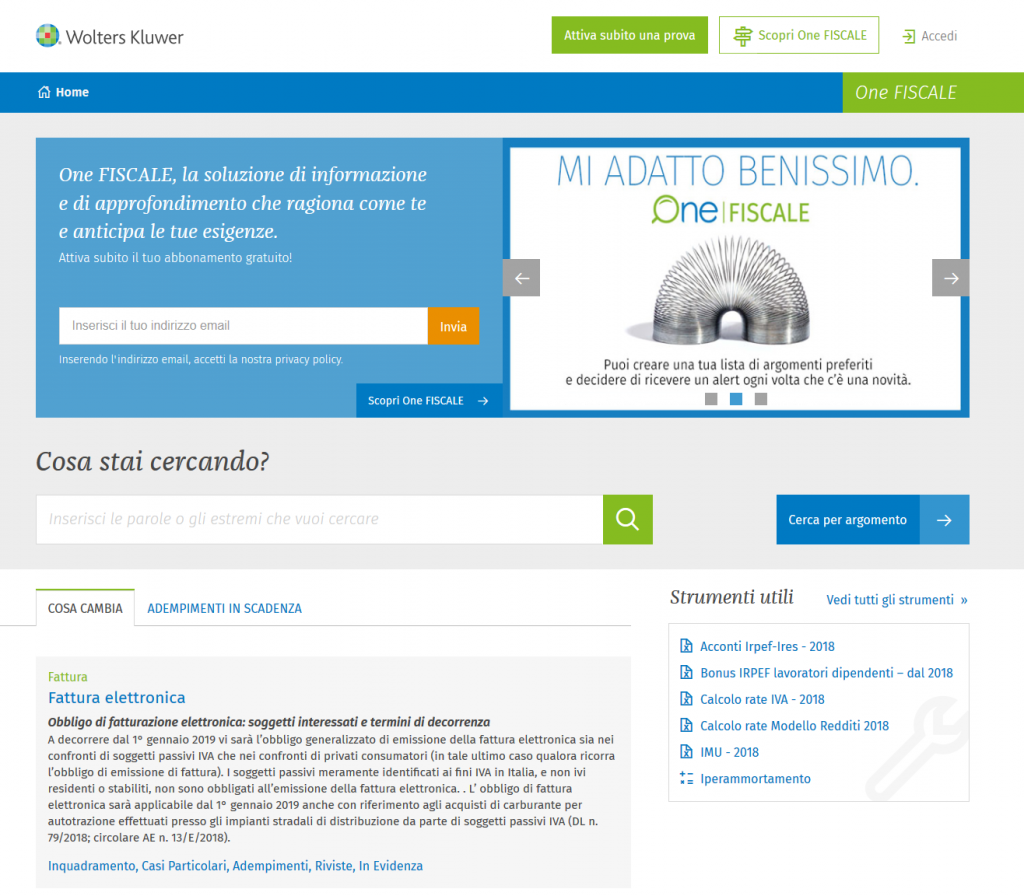The image size is (1024, 896).
Task: Click arrow beside Cerca per argomento
Action: (944, 520)
